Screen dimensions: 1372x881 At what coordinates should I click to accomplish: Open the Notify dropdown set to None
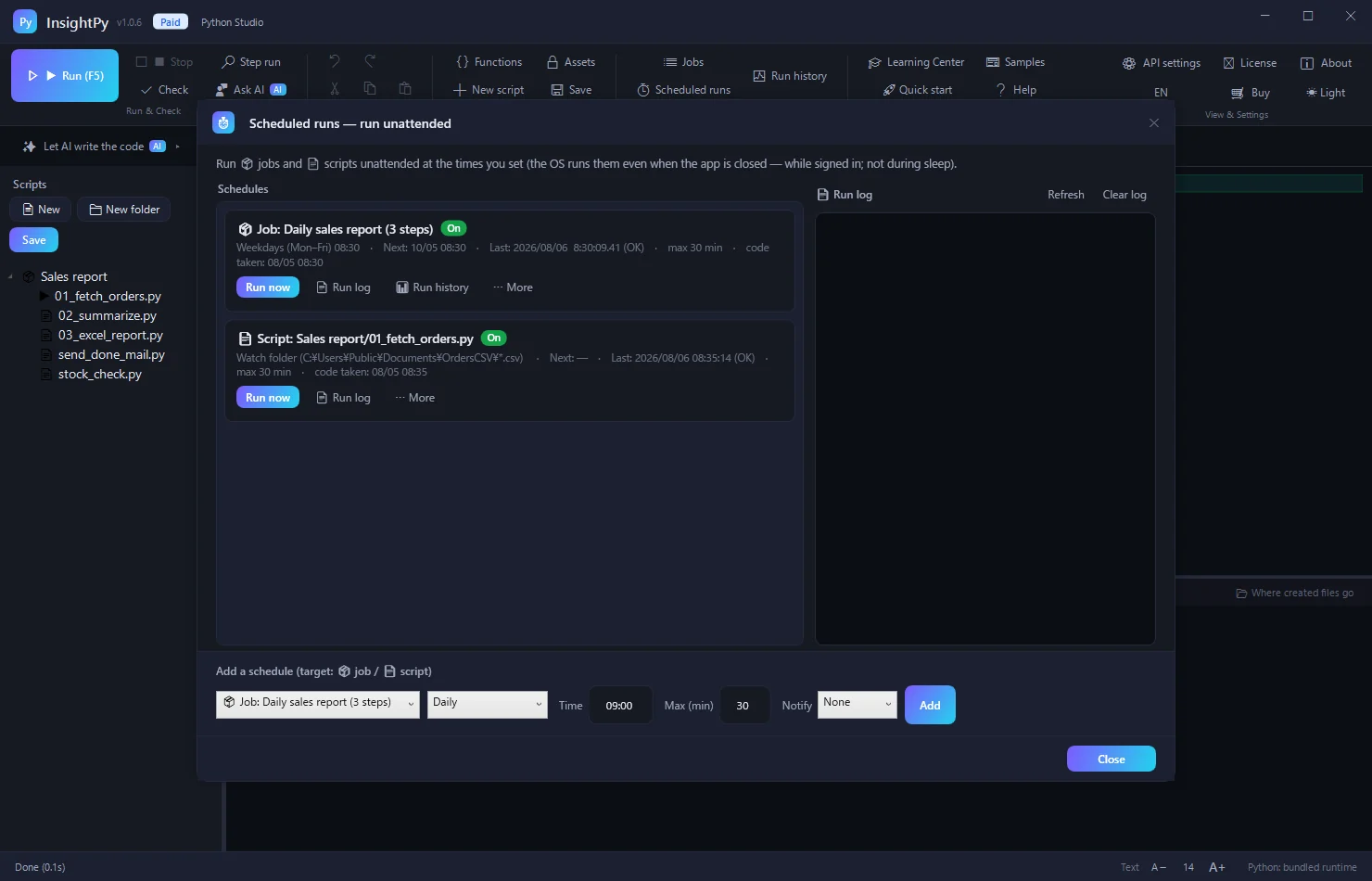pyautogui.click(x=857, y=703)
